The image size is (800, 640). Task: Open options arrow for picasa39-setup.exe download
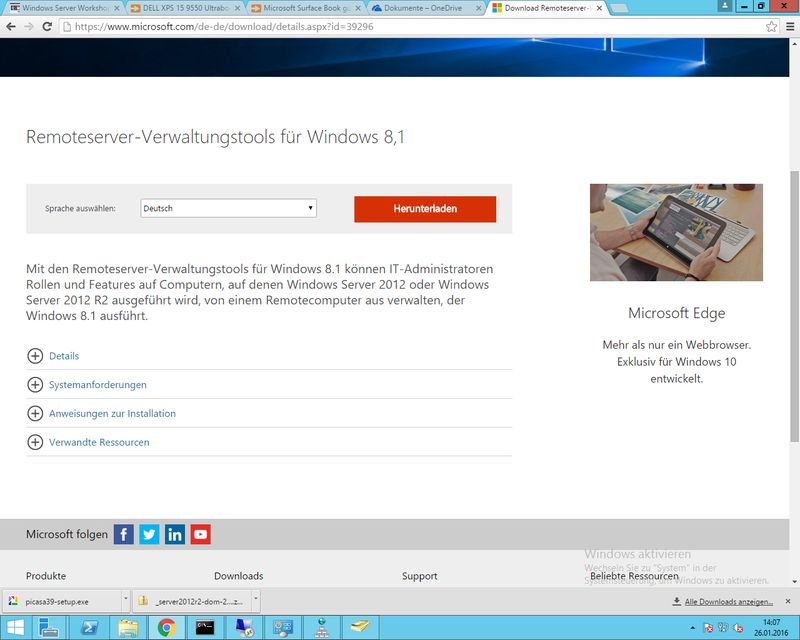(x=126, y=601)
